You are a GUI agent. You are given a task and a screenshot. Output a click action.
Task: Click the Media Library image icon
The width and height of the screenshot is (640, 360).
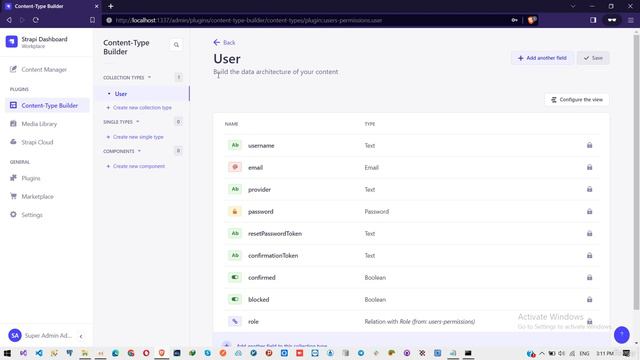tap(13, 123)
